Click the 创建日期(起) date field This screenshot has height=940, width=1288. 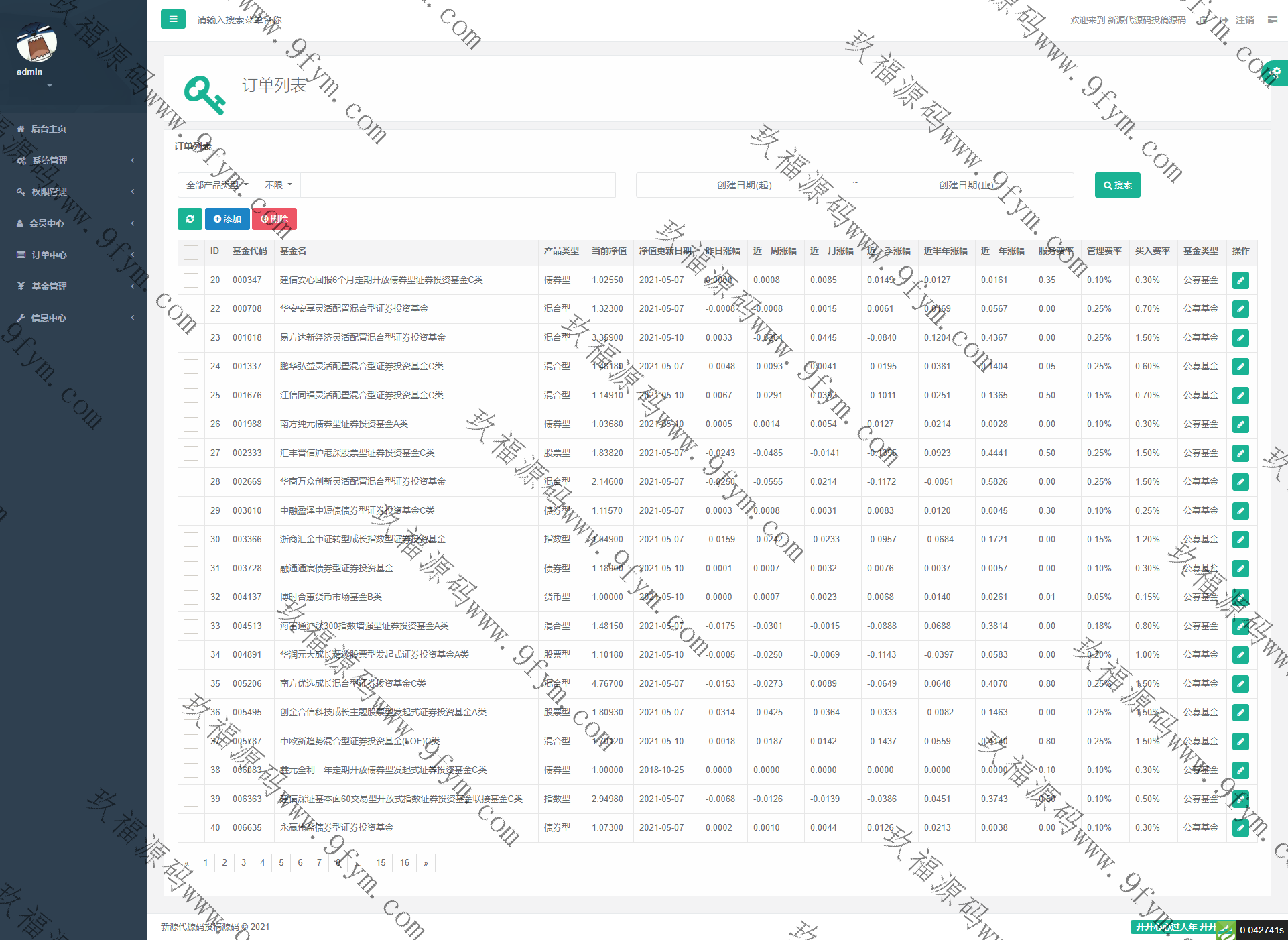[x=744, y=185]
